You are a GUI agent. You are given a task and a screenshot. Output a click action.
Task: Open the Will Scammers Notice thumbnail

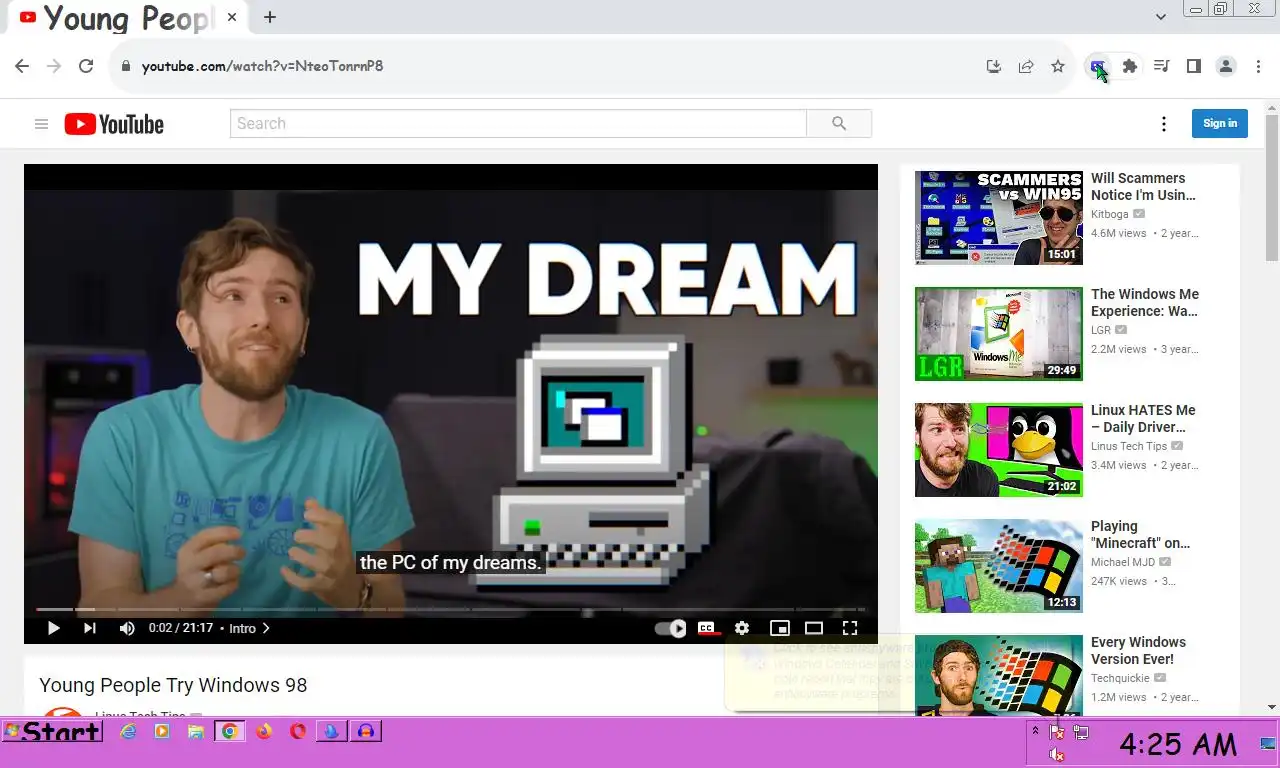pos(999,218)
